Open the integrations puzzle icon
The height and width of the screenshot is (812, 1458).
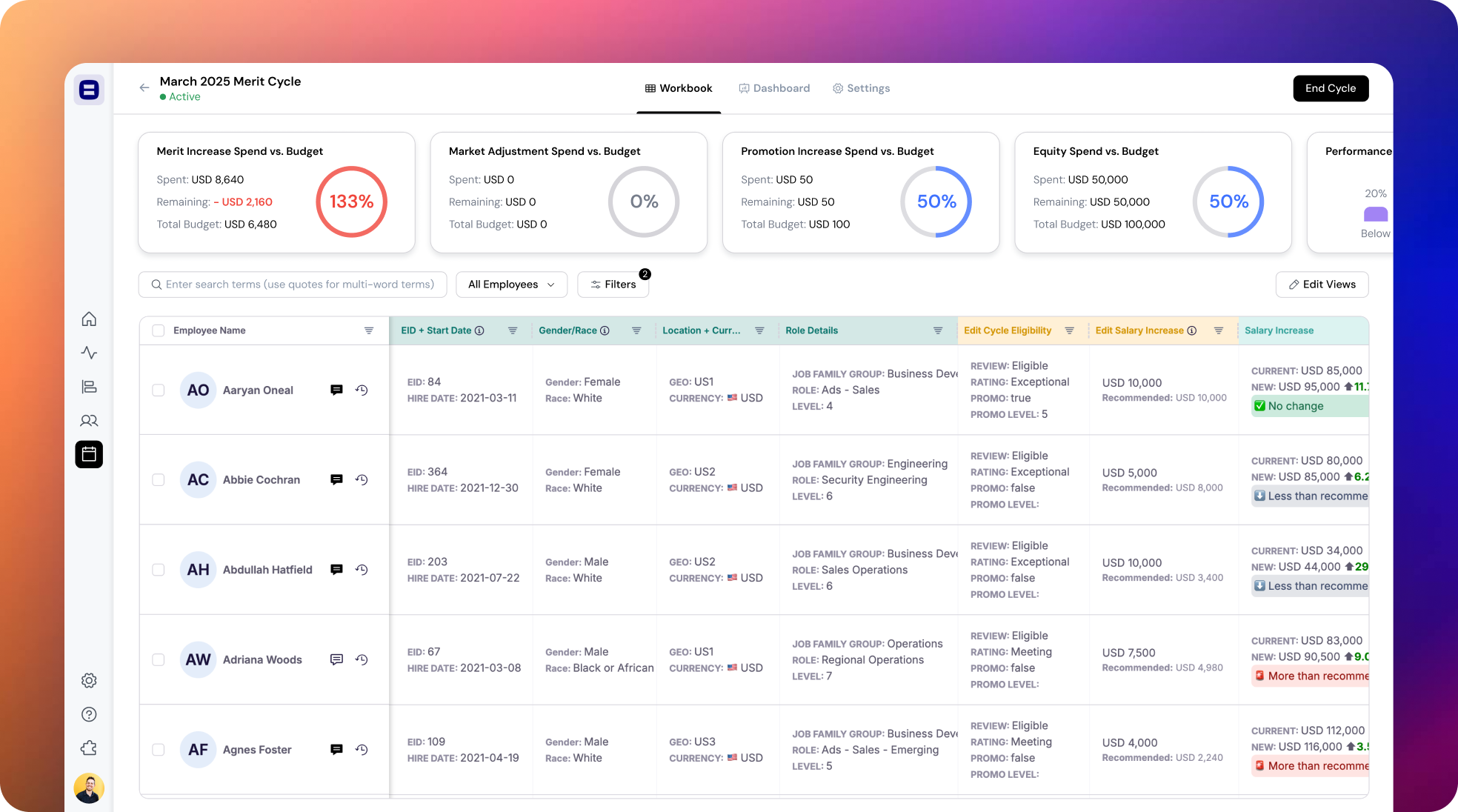(89, 748)
